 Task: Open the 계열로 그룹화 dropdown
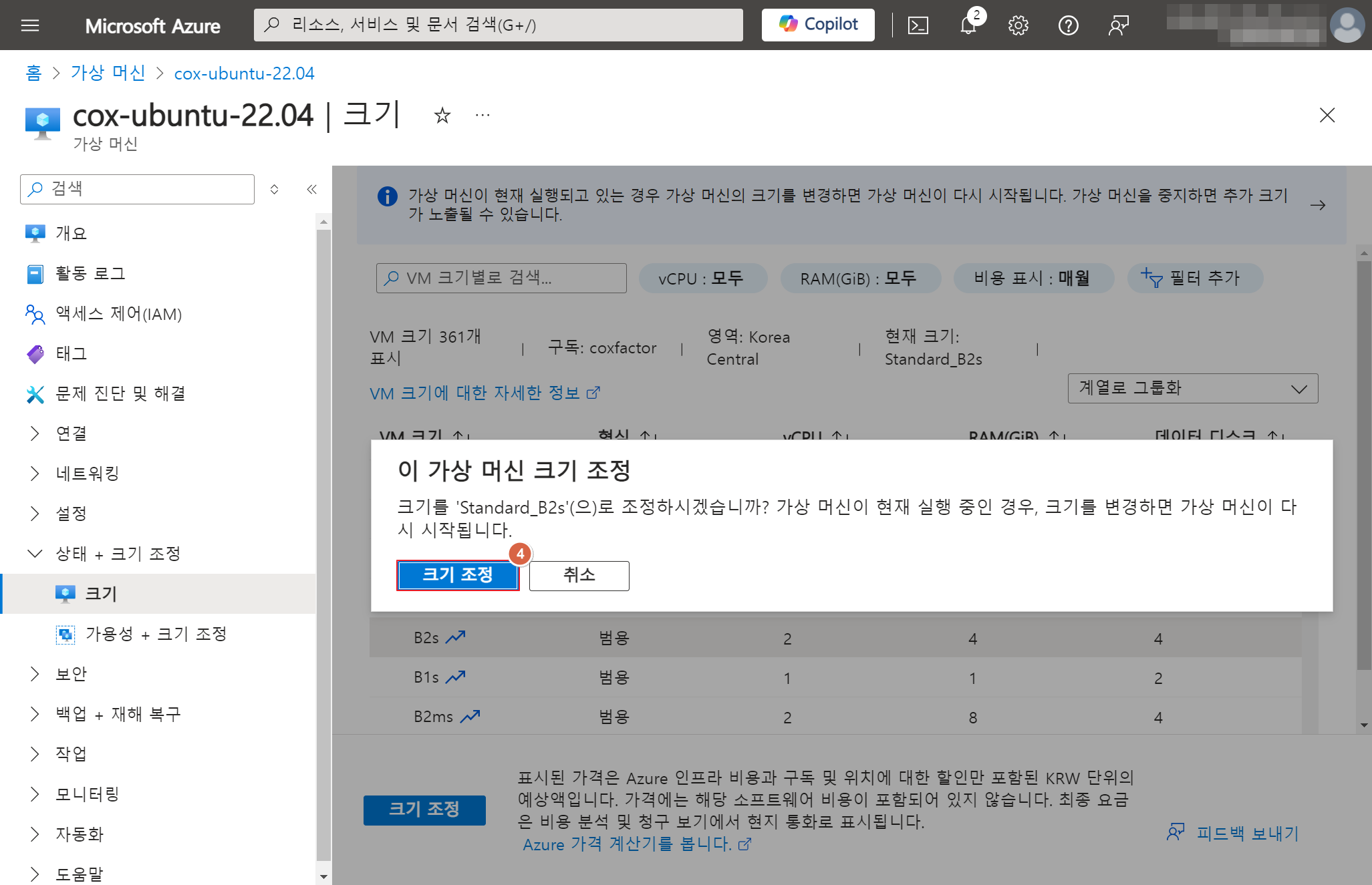pyautogui.click(x=1192, y=388)
